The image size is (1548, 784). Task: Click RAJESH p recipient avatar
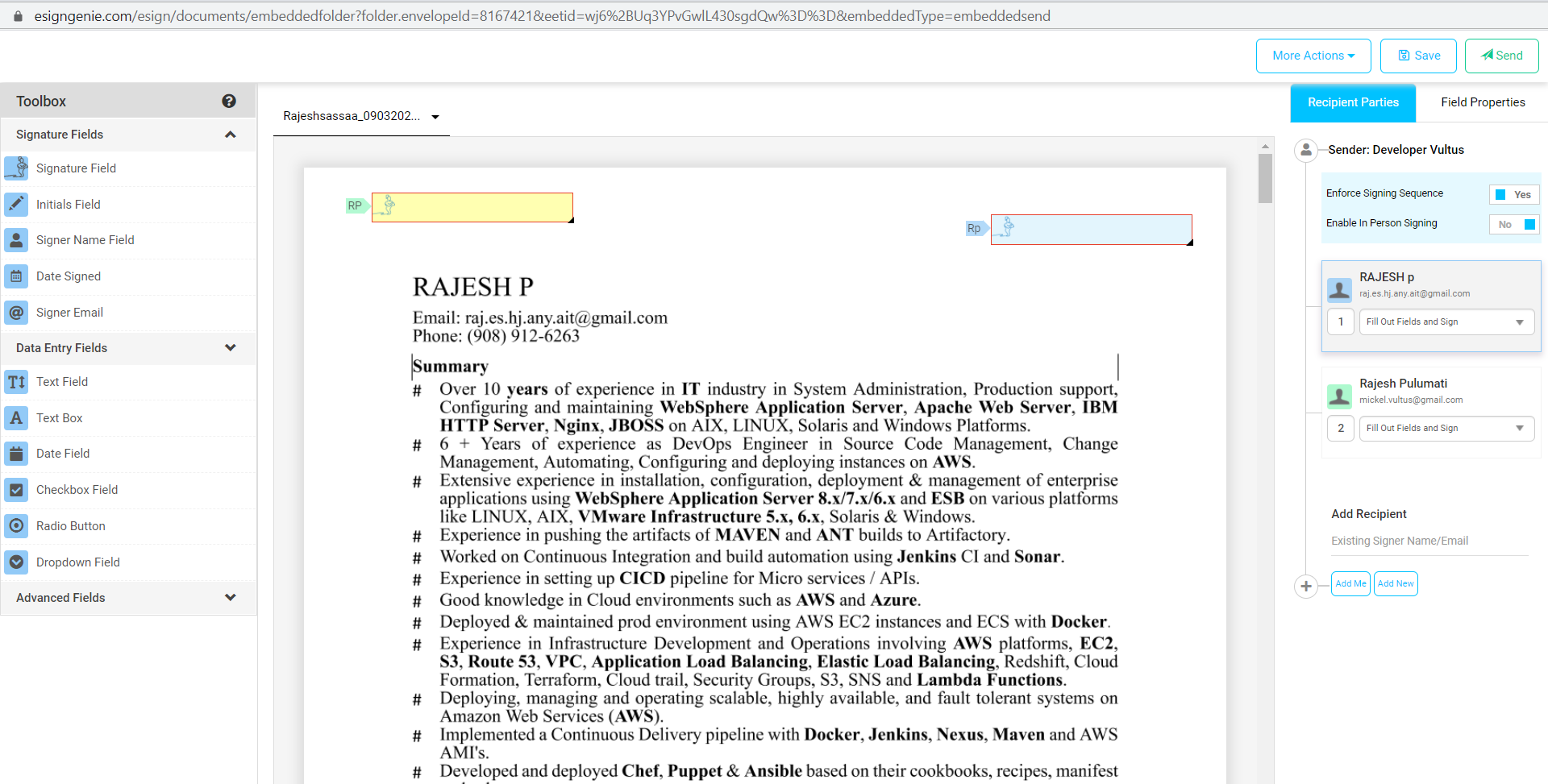pos(1339,289)
